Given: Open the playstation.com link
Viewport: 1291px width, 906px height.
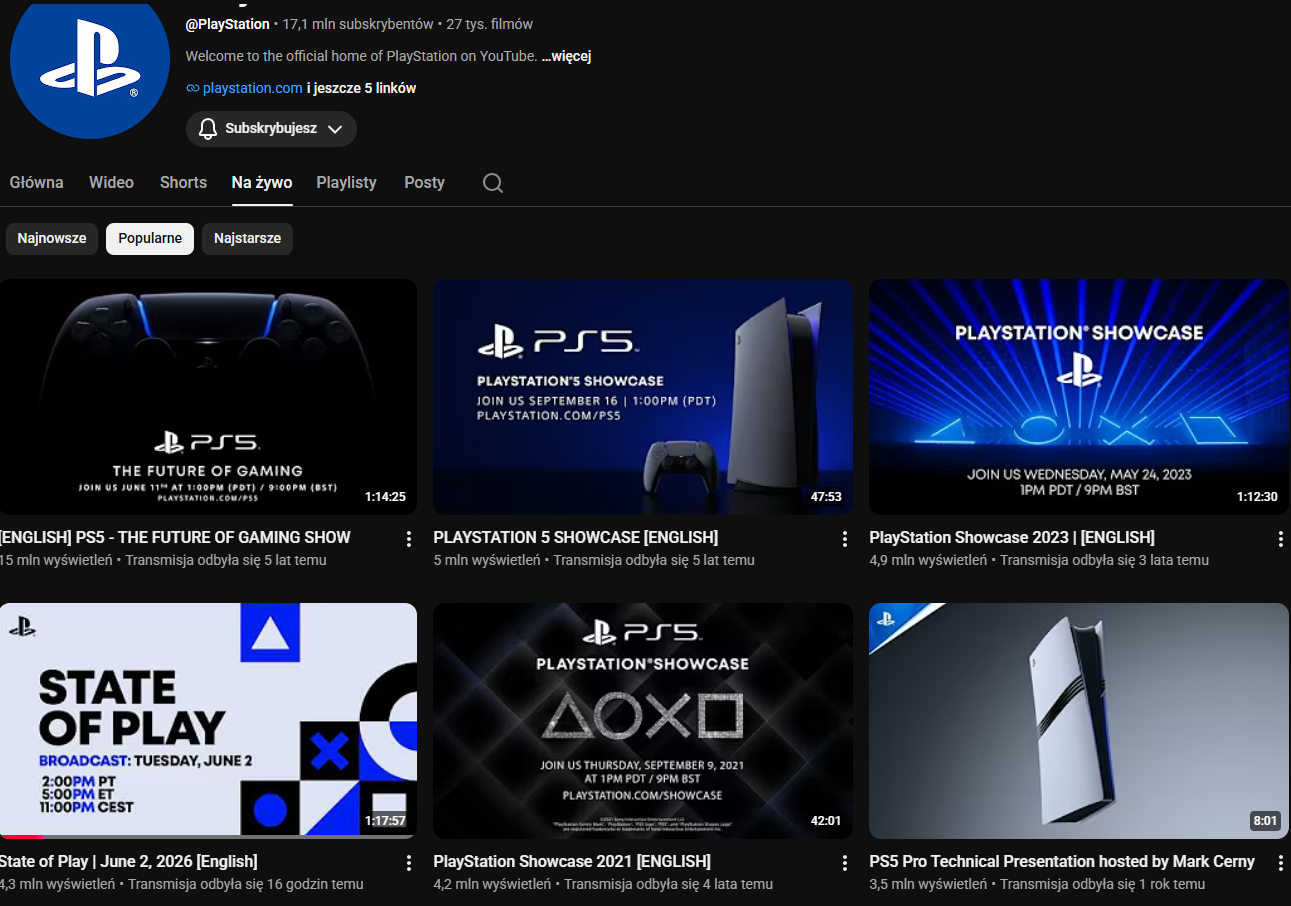Looking at the screenshot, I should [252, 88].
